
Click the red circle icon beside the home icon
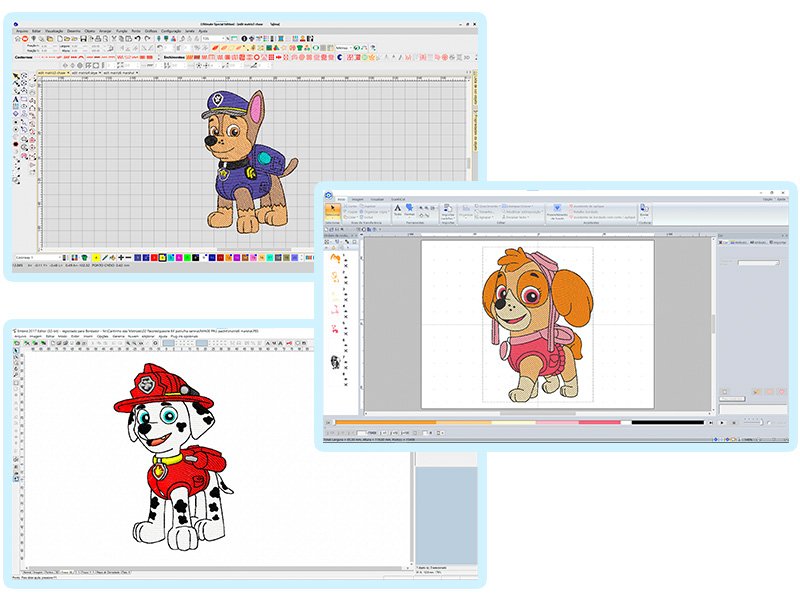(25, 39)
